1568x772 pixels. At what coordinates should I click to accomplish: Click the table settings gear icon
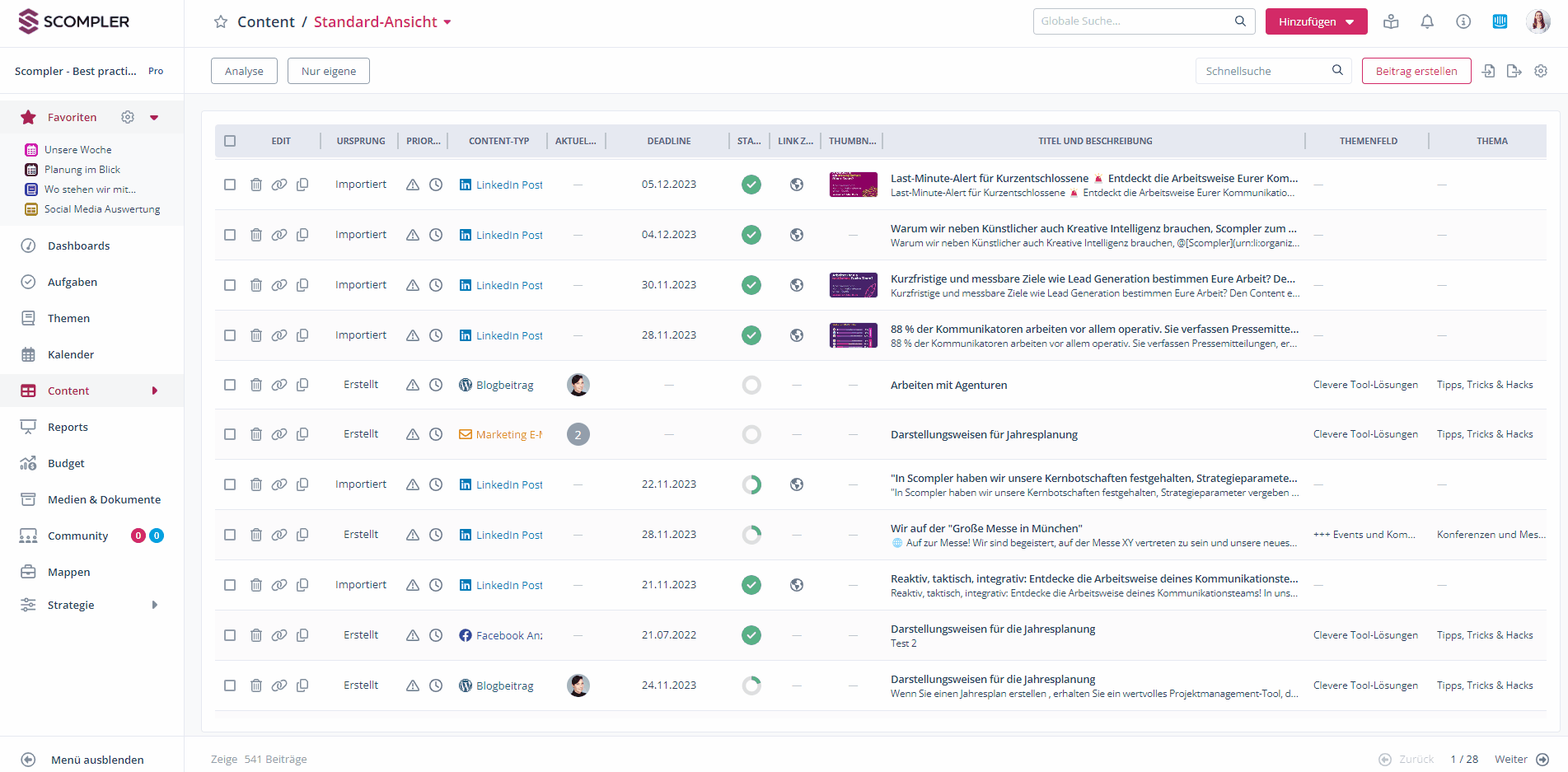1541,72
